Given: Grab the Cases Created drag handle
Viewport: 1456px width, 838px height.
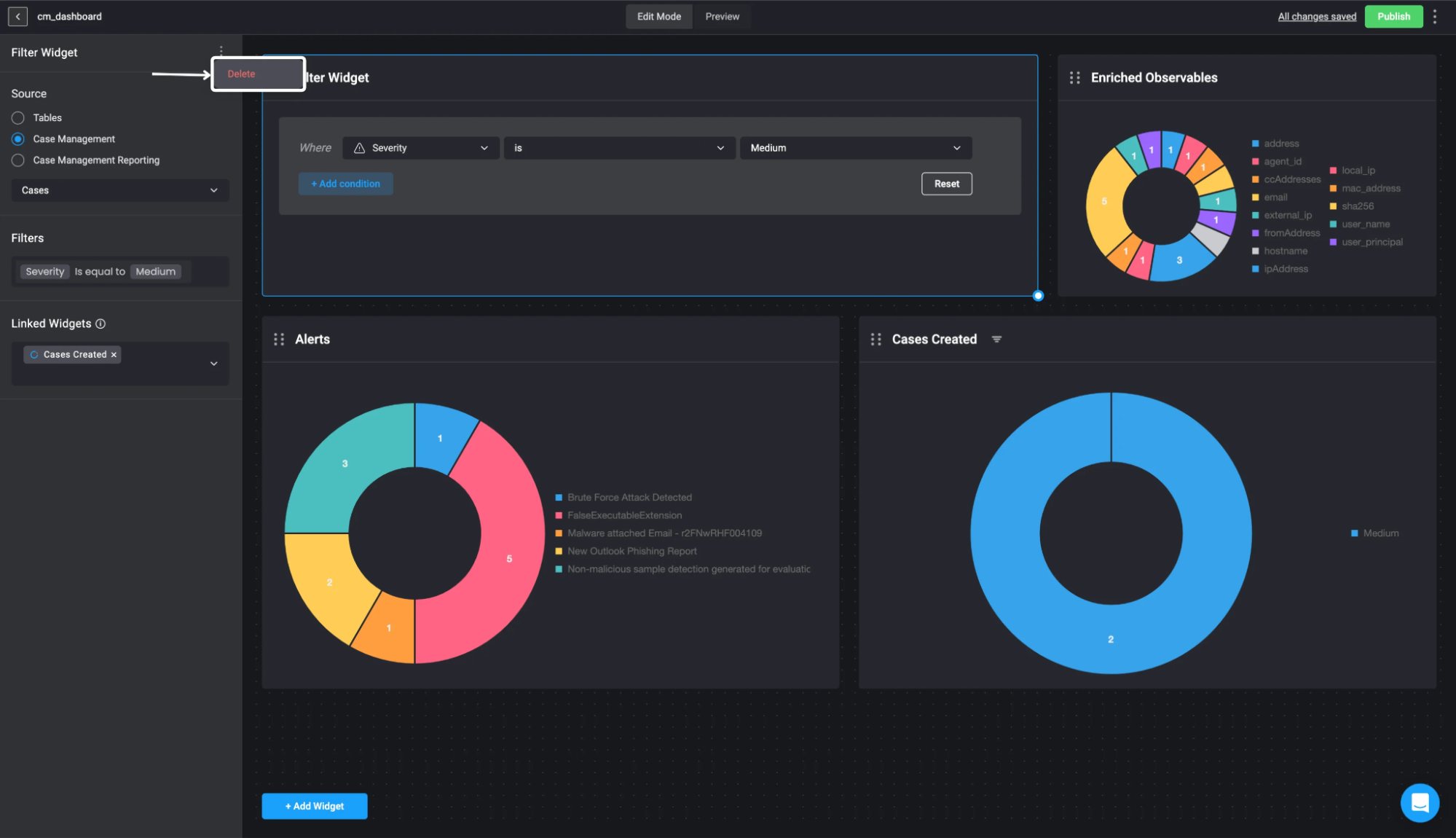Looking at the screenshot, I should point(876,339).
